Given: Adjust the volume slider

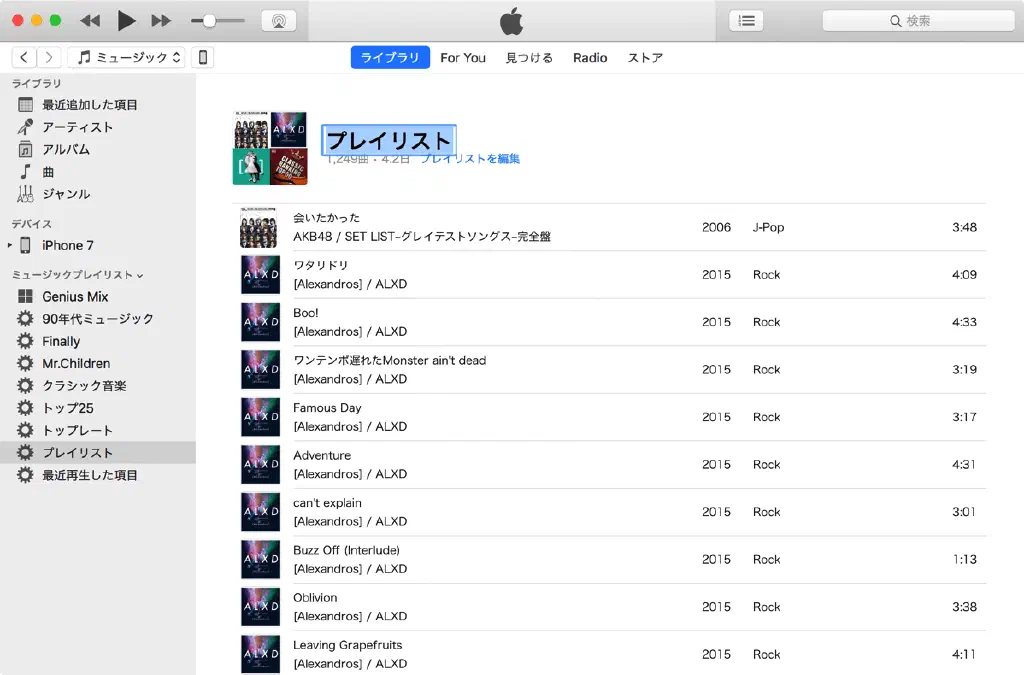Looking at the screenshot, I should pyautogui.click(x=209, y=21).
